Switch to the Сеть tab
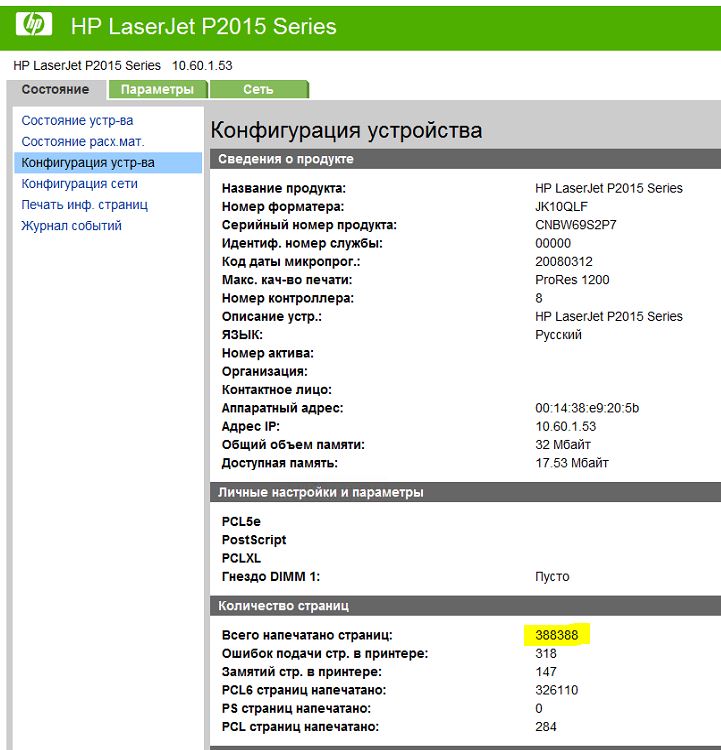Image resolution: width=721 pixels, height=750 pixels. (x=258, y=89)
